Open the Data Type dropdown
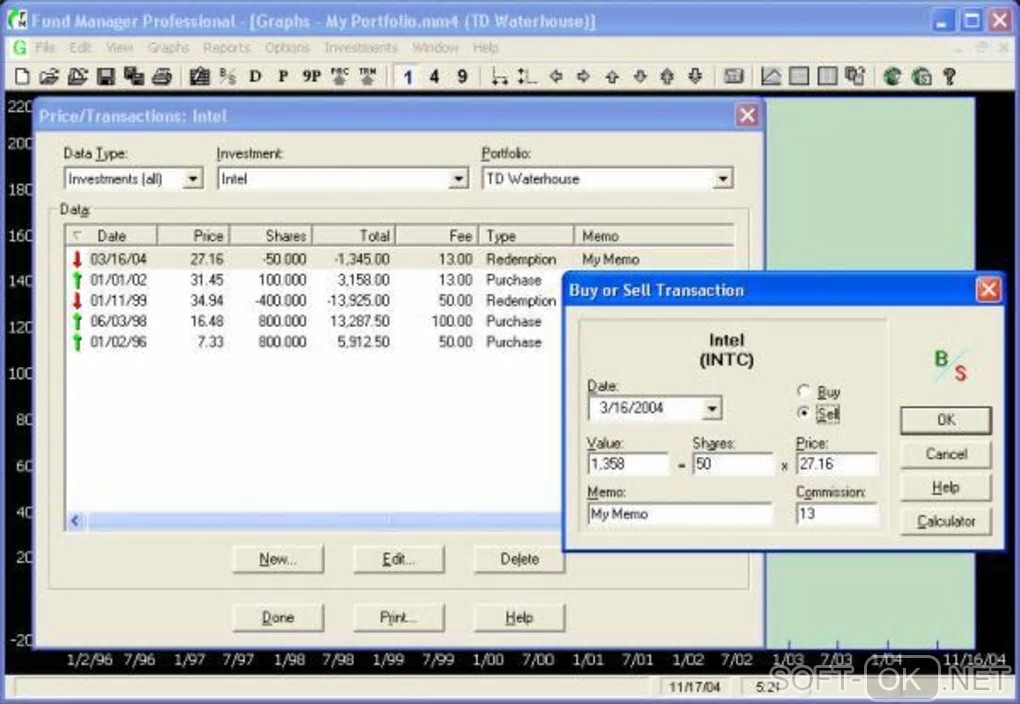This screenshot has height=704, width=1020. [192, 178]
